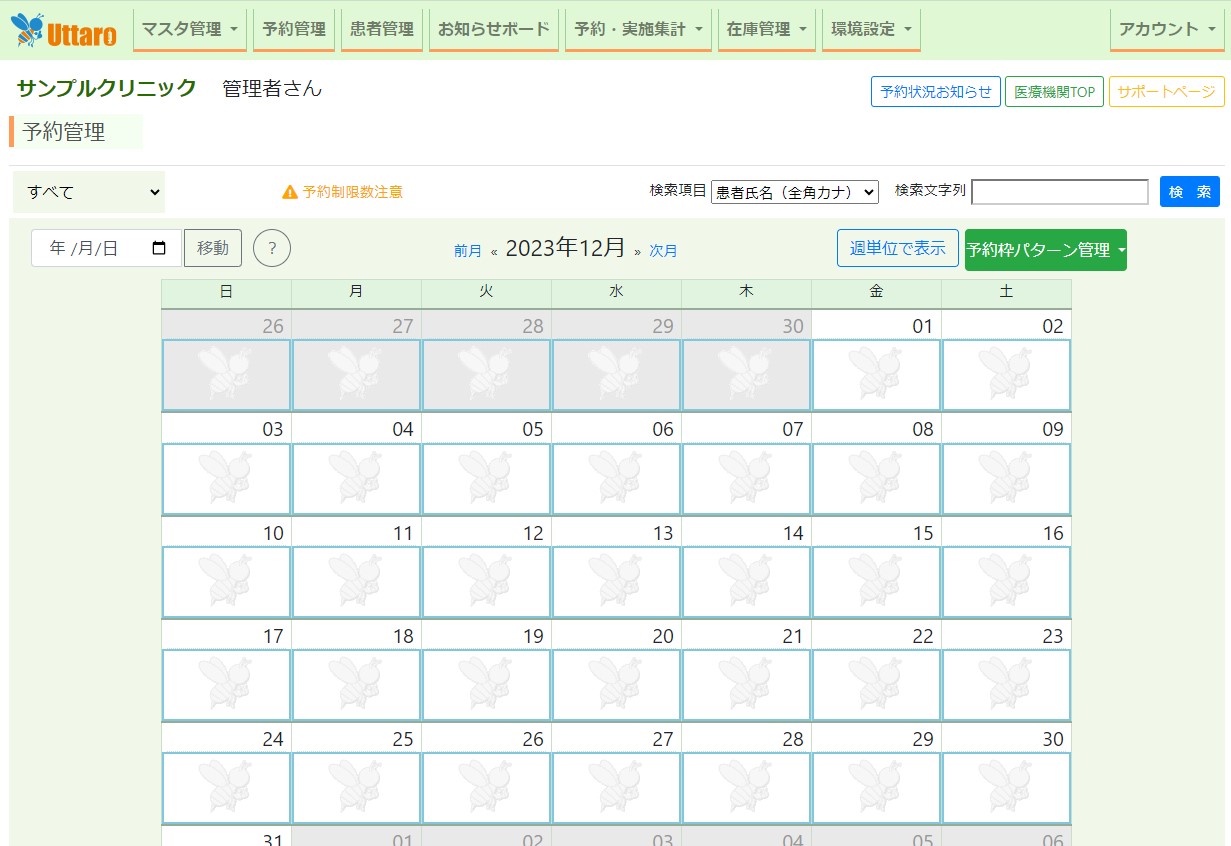Viewport: 1231px width, 846px height.
Task: Open the マスタ管理 dropdown menu
Action: (x=189, y=30)
